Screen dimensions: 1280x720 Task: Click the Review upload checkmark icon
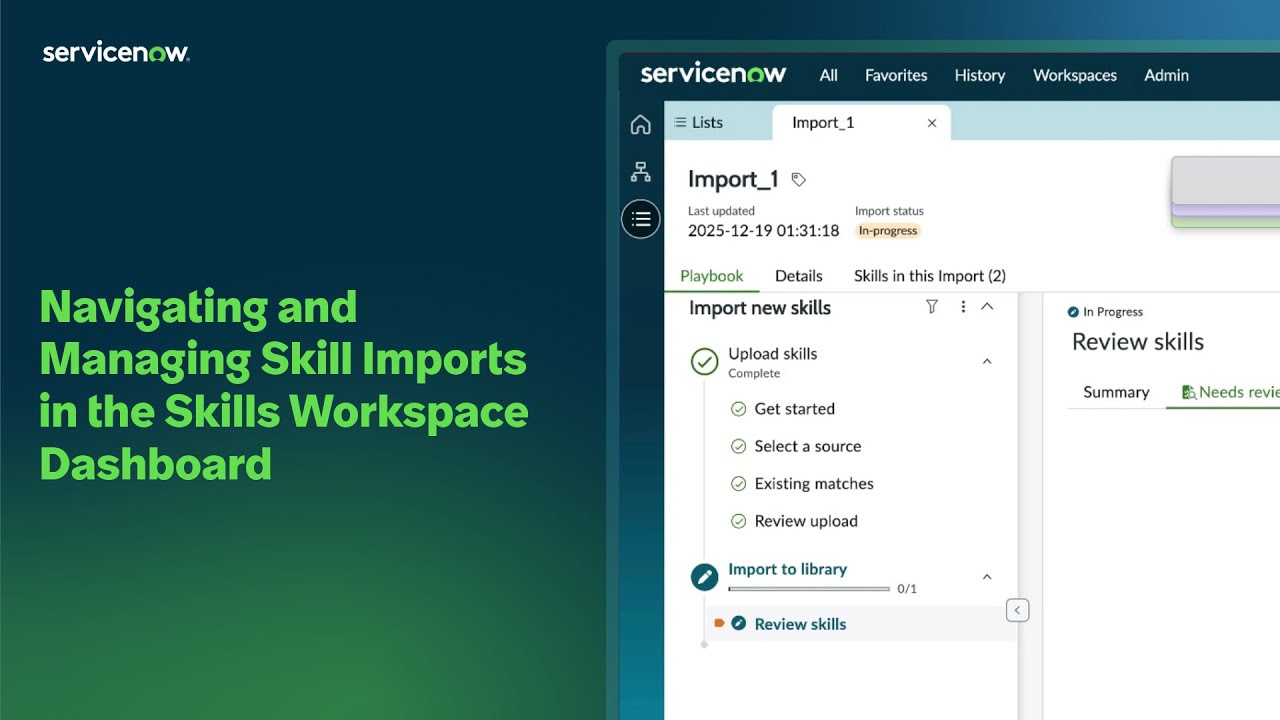tap(739, 521)
